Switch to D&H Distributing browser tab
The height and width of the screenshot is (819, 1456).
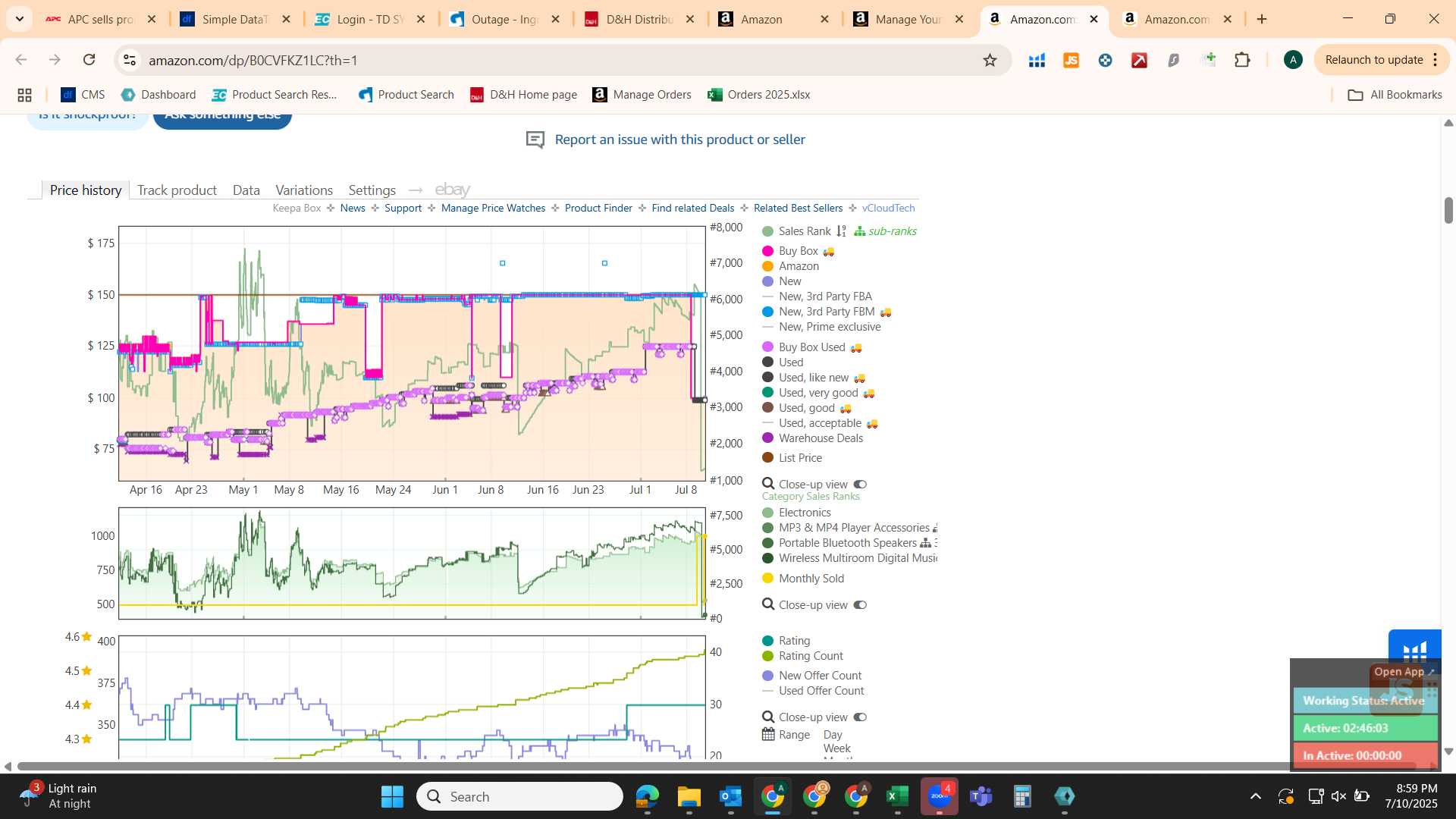(641, 19)
